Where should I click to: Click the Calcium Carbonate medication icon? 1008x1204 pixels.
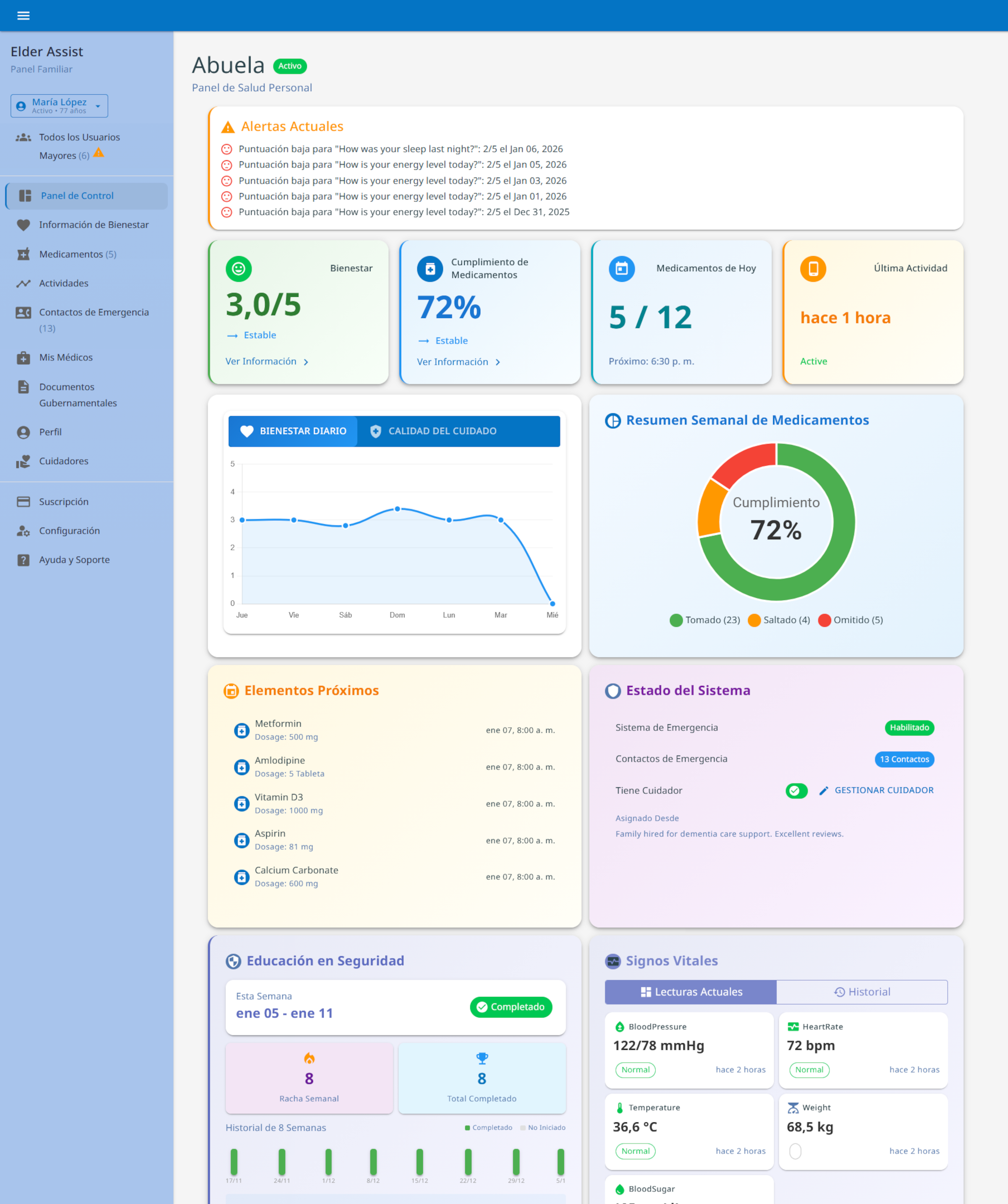point(242,877)
